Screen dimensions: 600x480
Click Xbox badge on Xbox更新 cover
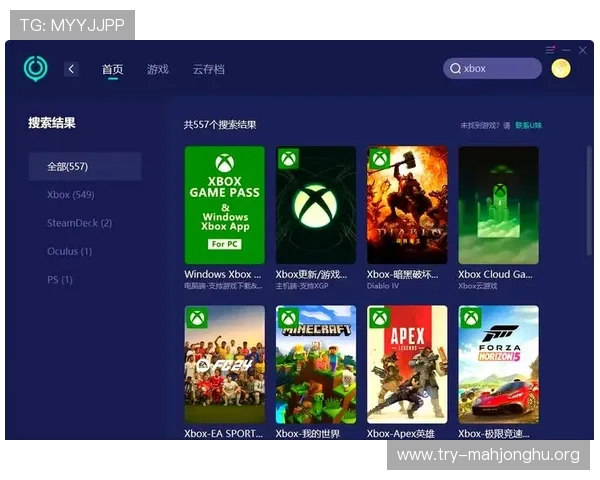(x=288, y=158)
